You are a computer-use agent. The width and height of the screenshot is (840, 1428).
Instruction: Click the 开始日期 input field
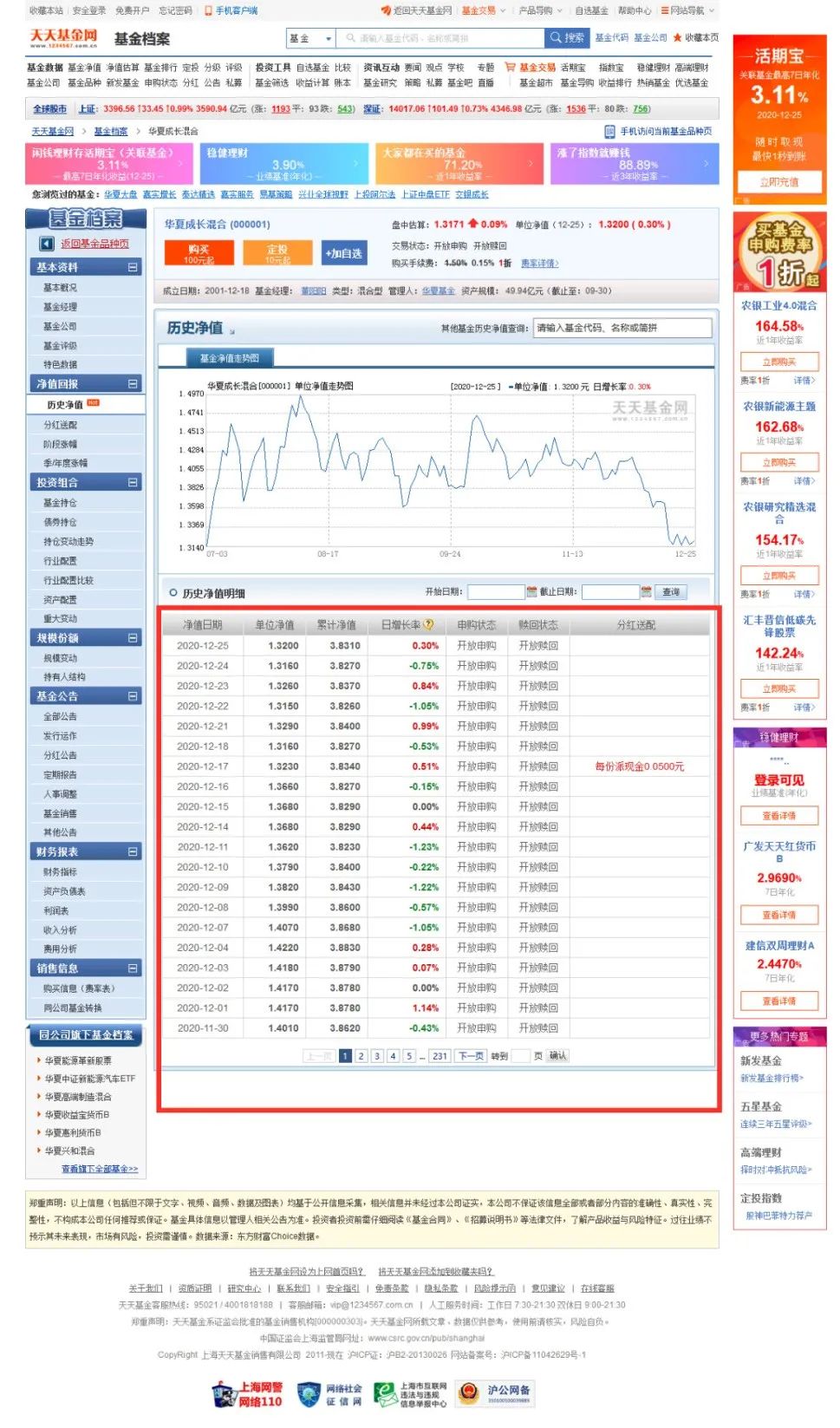[496, 592]
